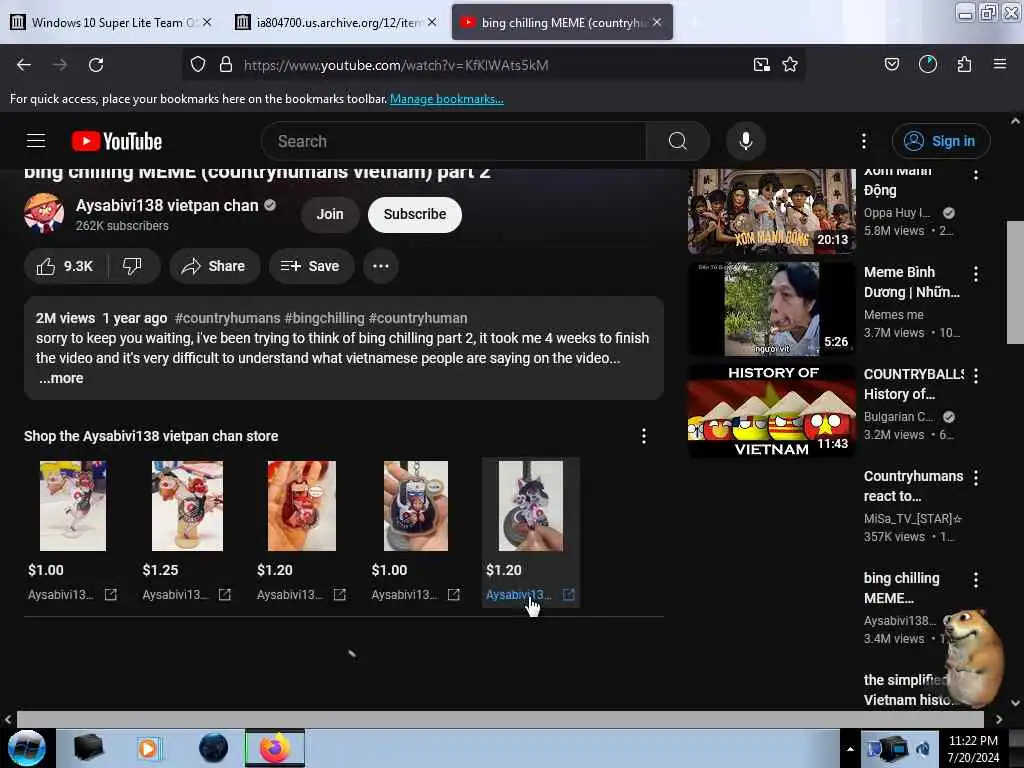Go back with the browser back arrow
Screen dimensions: 1024x768
pyautogui.click(x=24, y=65)
